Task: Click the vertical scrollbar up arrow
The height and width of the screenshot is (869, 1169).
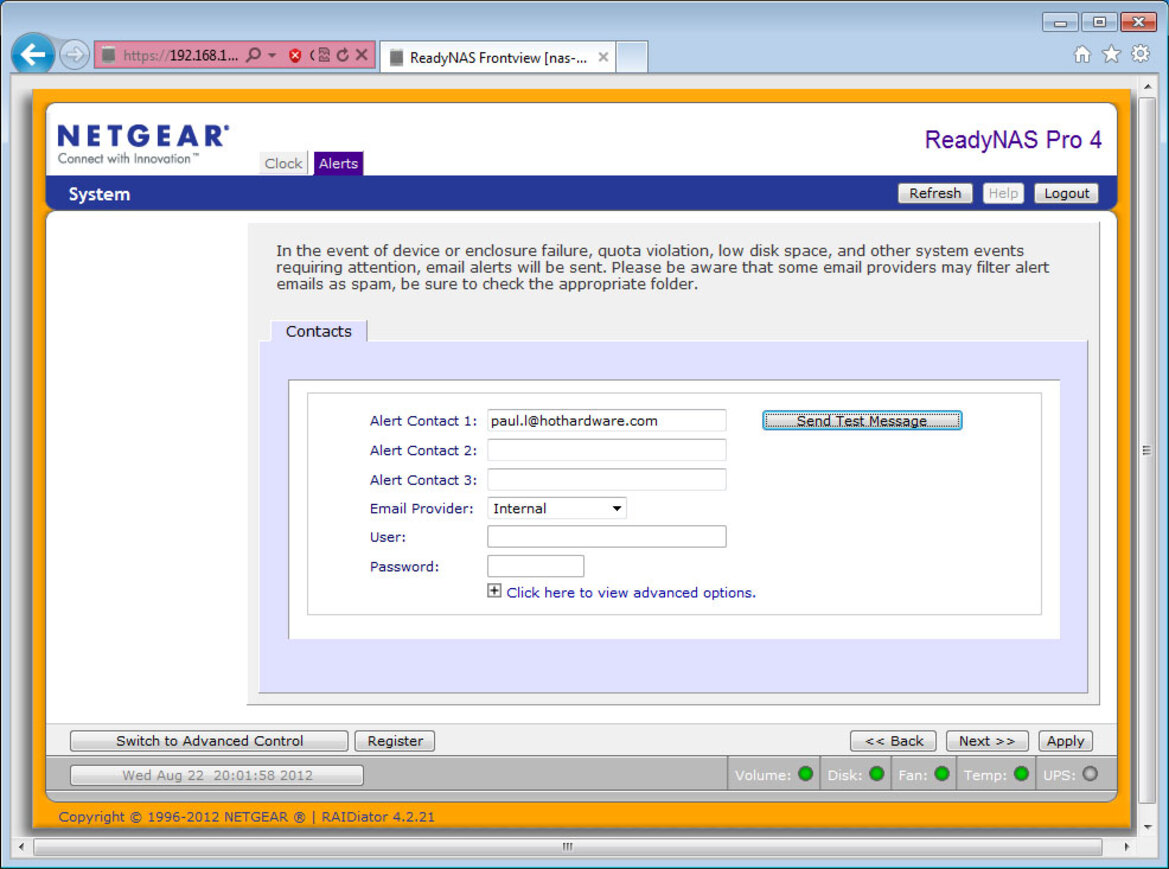Action: click(1147, 87)
